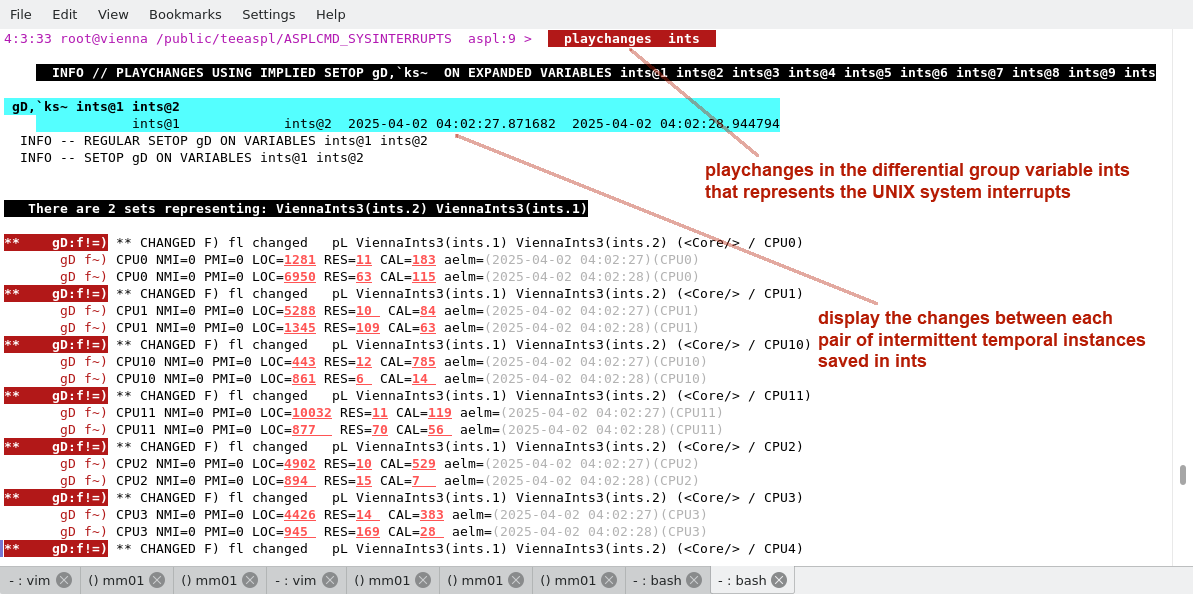The height and width of the screenshot is (594, 1193).
Task: Close the first vim tab
Action: [64, 580]
